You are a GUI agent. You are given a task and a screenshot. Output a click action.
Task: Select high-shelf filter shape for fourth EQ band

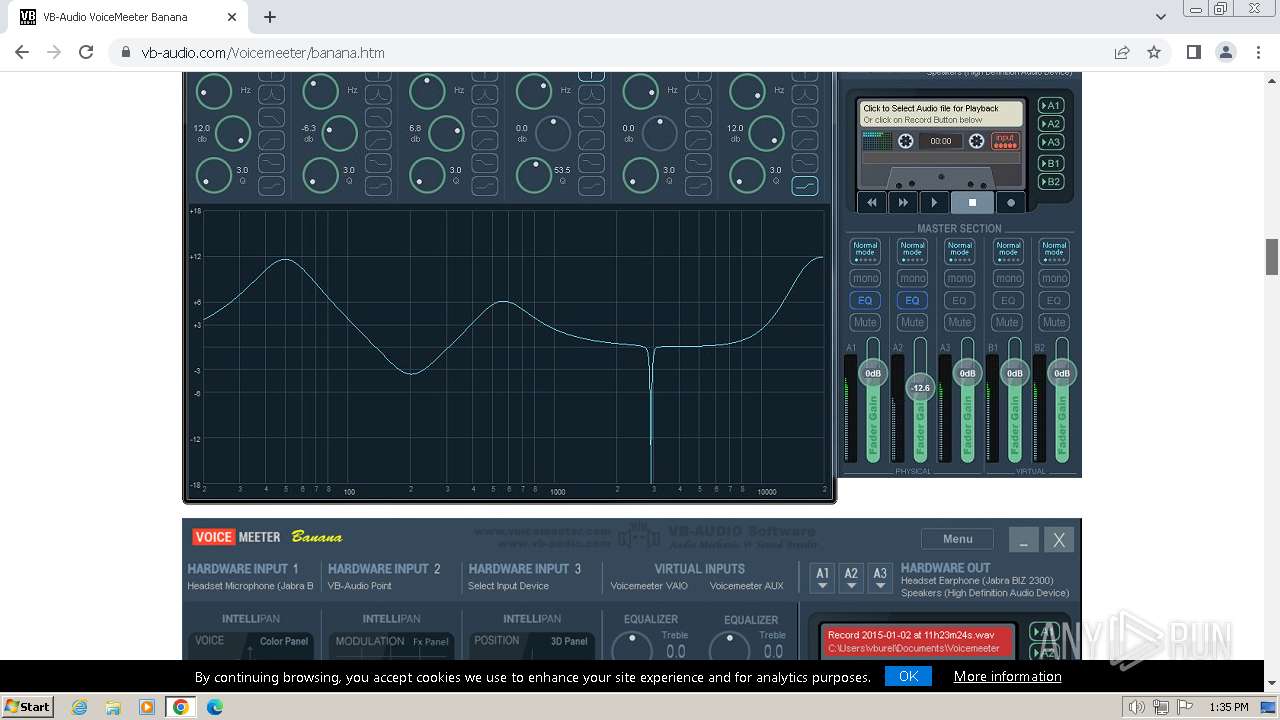[592, 186]
